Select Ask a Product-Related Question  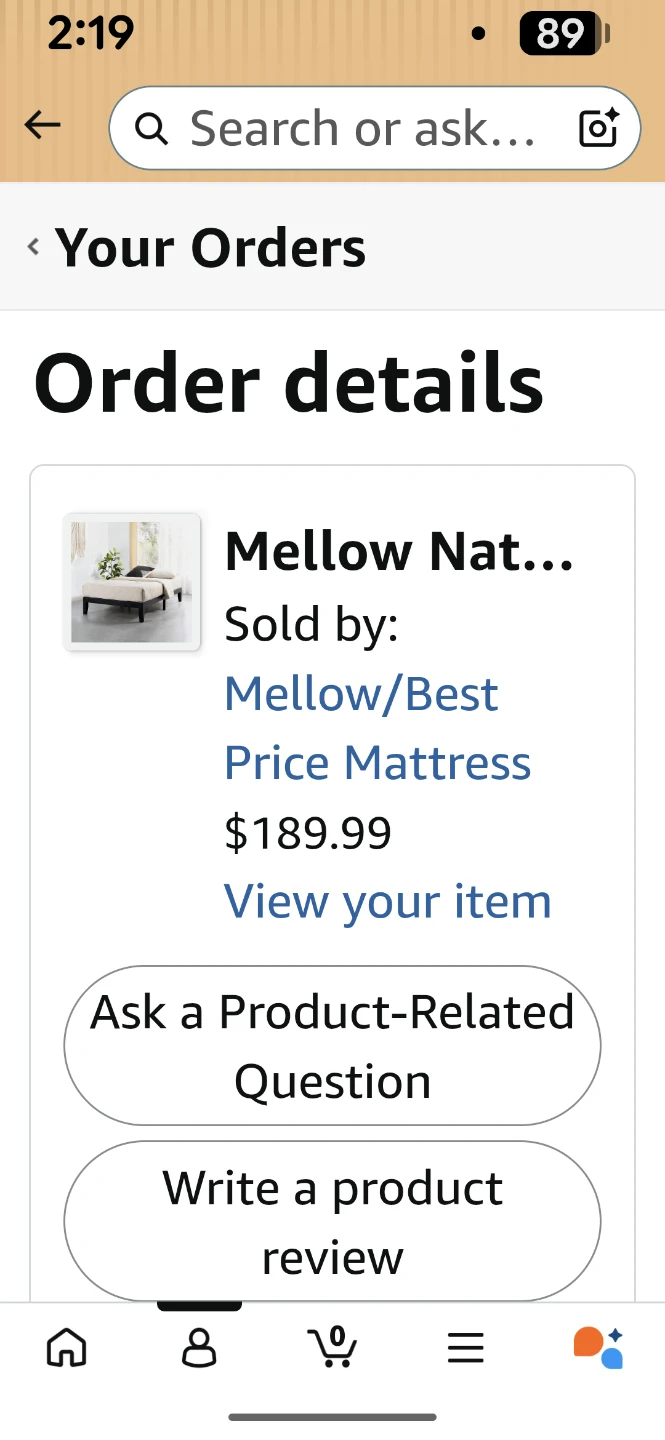[x=332, y=1046]
